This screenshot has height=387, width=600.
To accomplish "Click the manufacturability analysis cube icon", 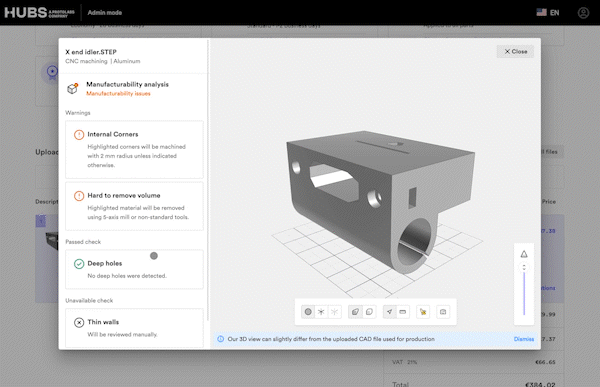I will point(73,88).
